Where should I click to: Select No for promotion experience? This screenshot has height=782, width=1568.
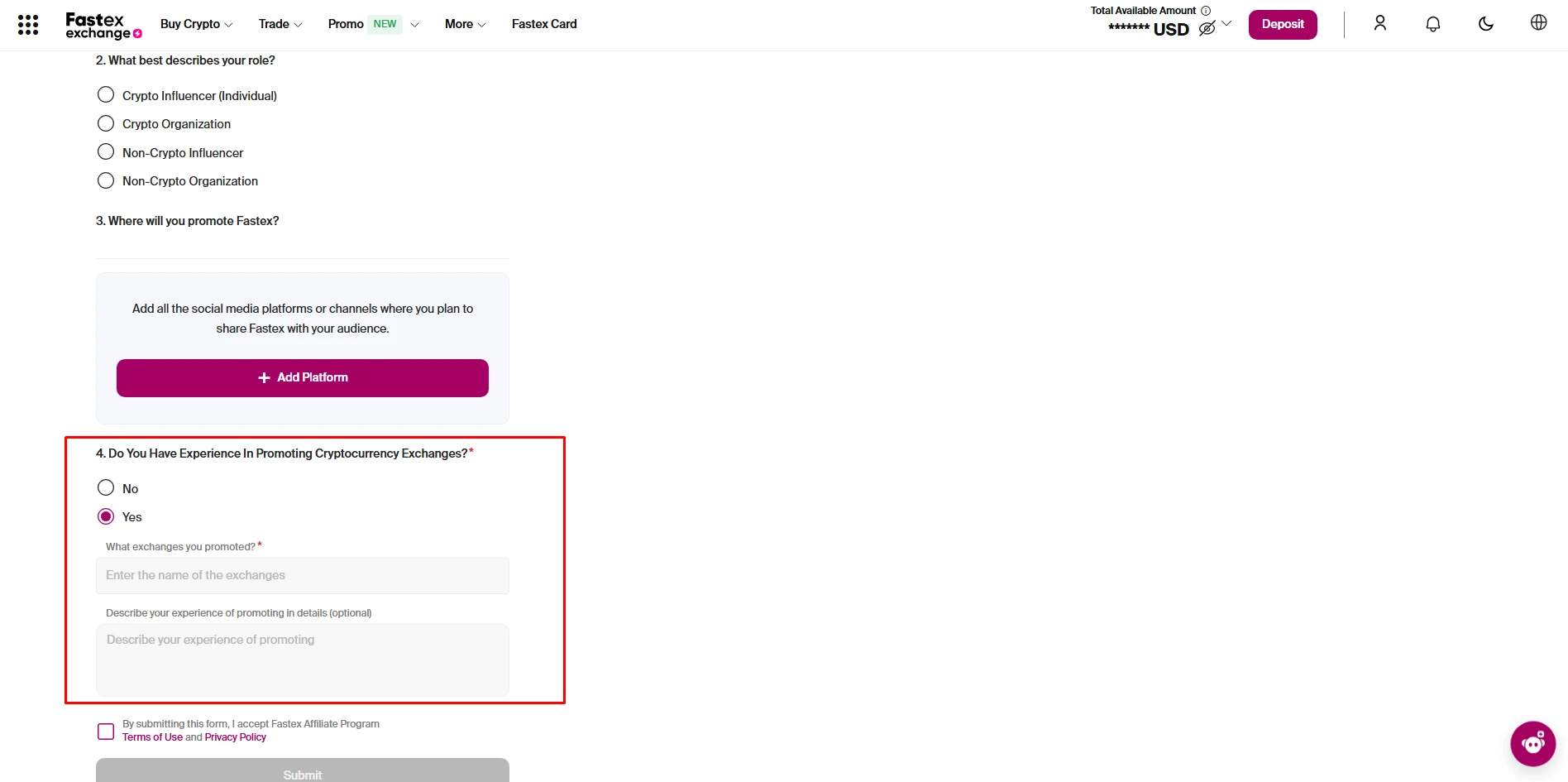click(106, 488)
